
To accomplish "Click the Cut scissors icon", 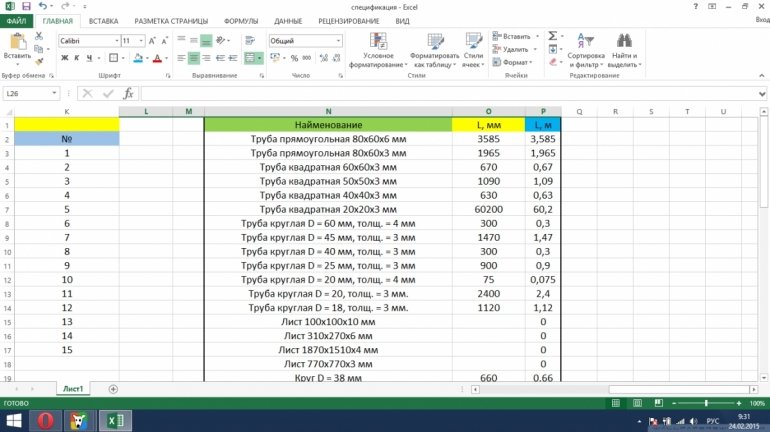I will pyautogui.click(x=39, y=35).
